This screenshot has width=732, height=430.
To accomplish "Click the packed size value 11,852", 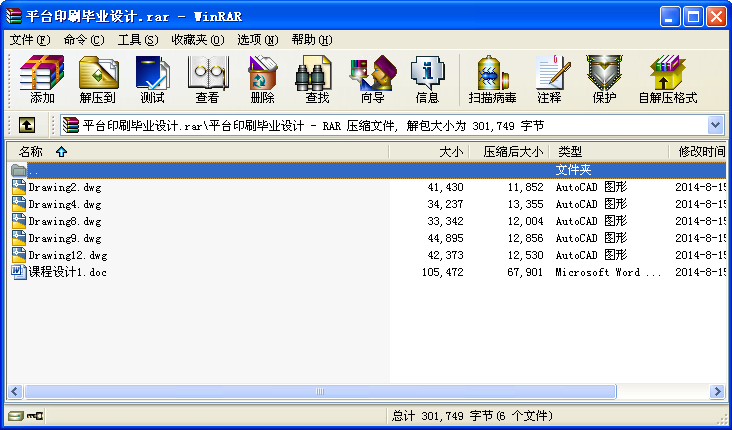I will point(525,188).
